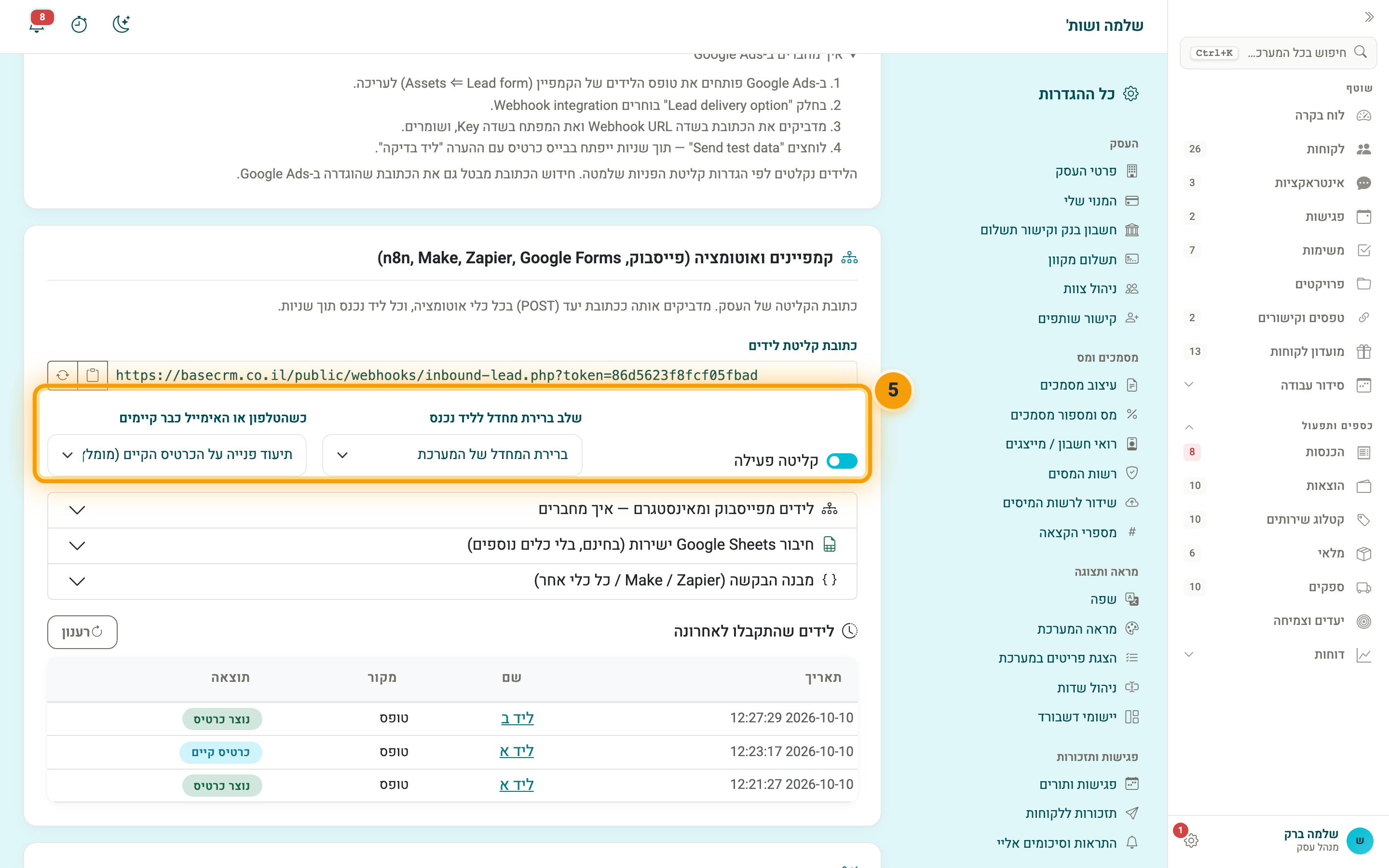Click the user avatar ש at the bottom
The height and width of the screenshot is (868, 1389).
point(1359,841)
